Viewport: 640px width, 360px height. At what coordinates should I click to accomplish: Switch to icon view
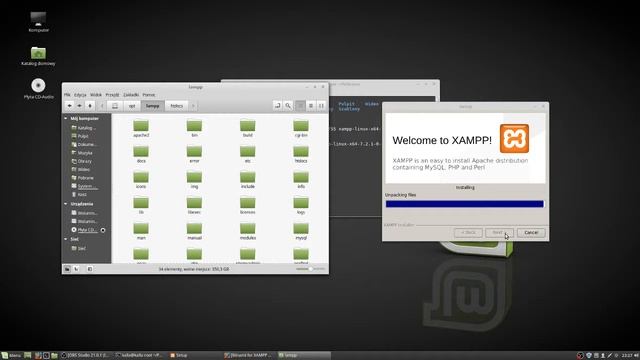tap(300, 106)
